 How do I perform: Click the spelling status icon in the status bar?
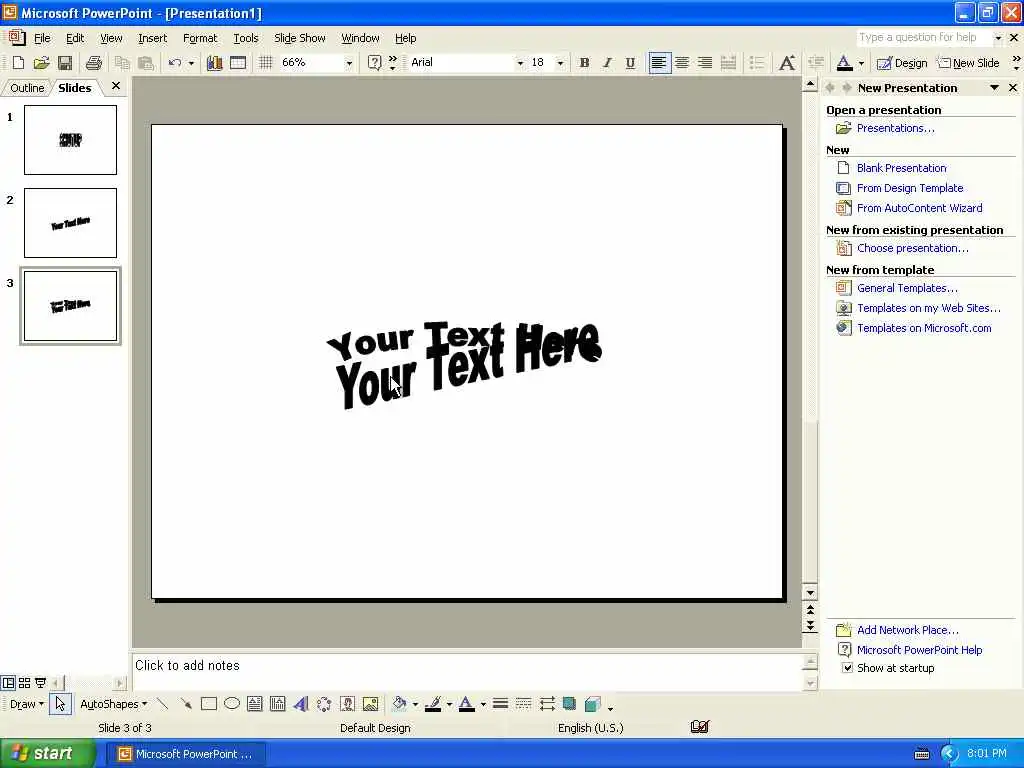pos(700,727)
